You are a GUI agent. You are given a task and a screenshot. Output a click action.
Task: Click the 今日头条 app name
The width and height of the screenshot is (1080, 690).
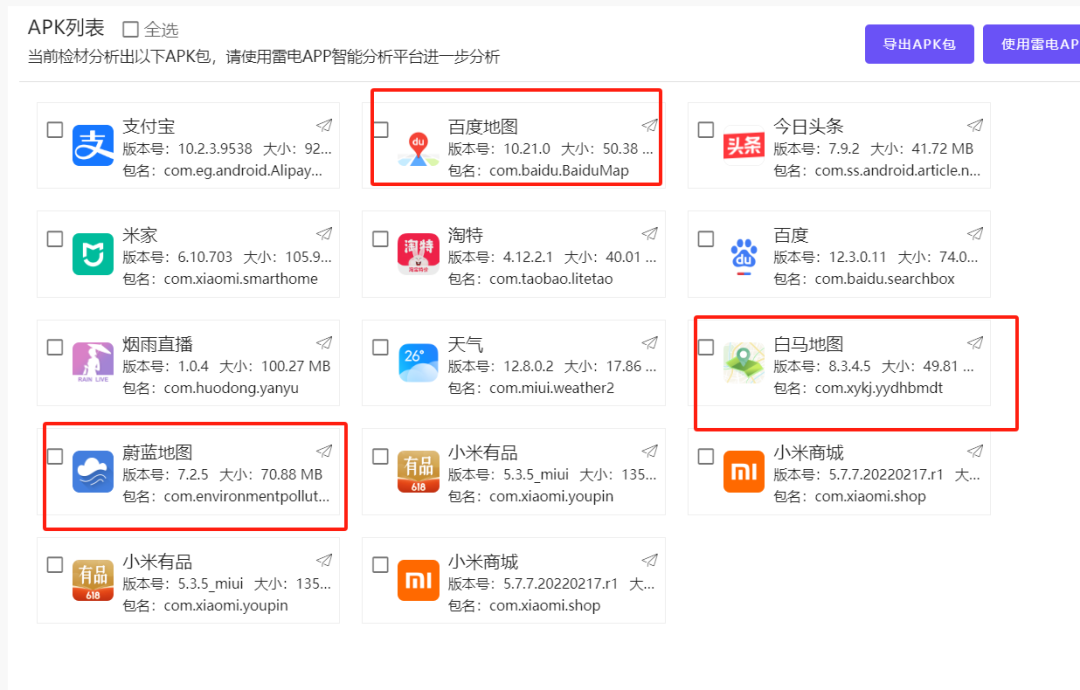click(808, 127)
